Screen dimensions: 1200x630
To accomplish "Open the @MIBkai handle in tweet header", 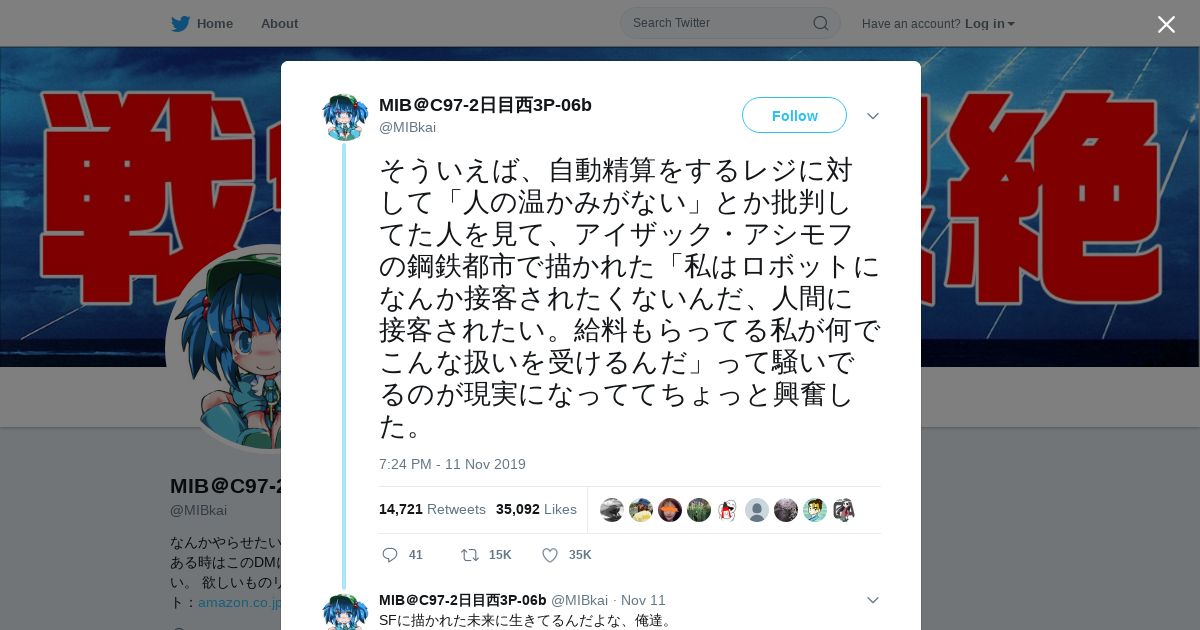I will (407, 127).
